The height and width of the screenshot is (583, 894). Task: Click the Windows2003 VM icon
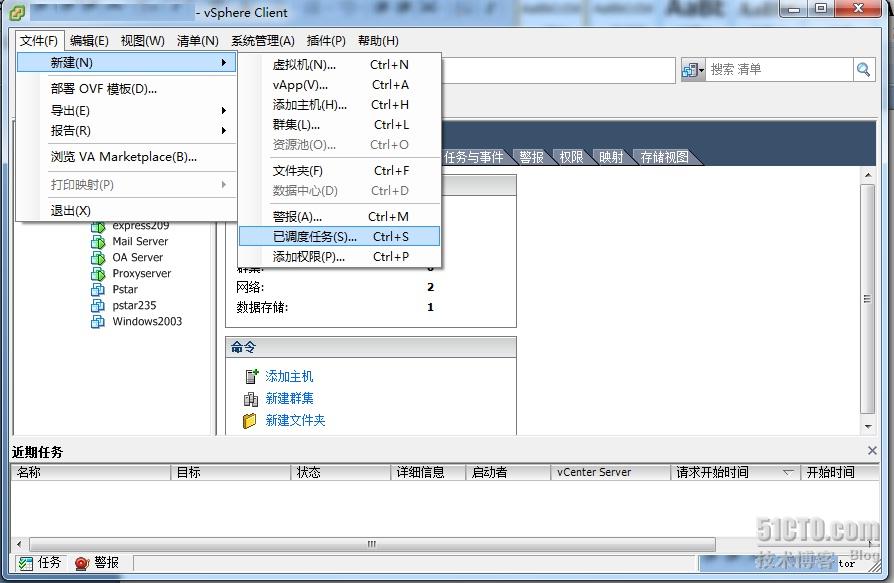coord(98,321)
